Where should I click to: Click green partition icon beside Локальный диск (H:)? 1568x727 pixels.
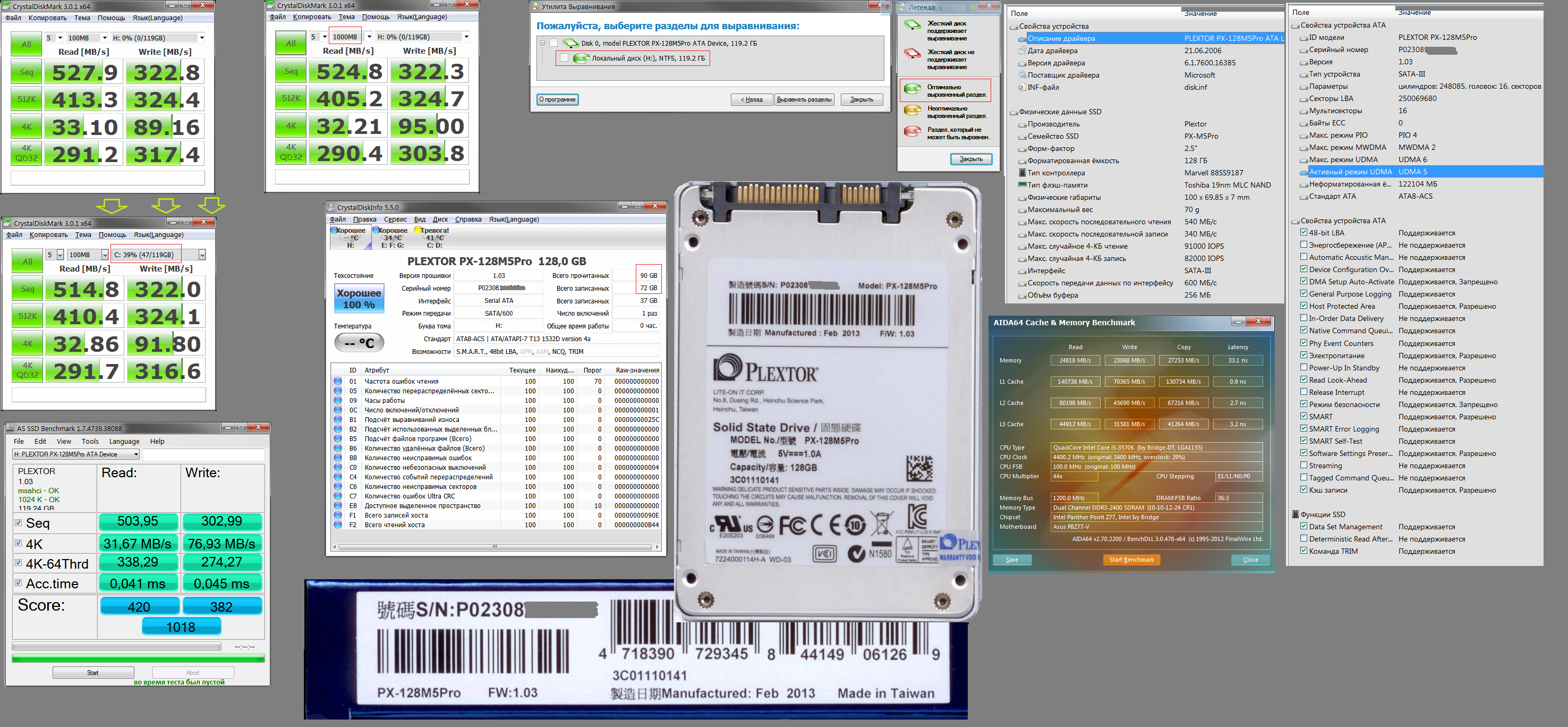pos(581,58)
